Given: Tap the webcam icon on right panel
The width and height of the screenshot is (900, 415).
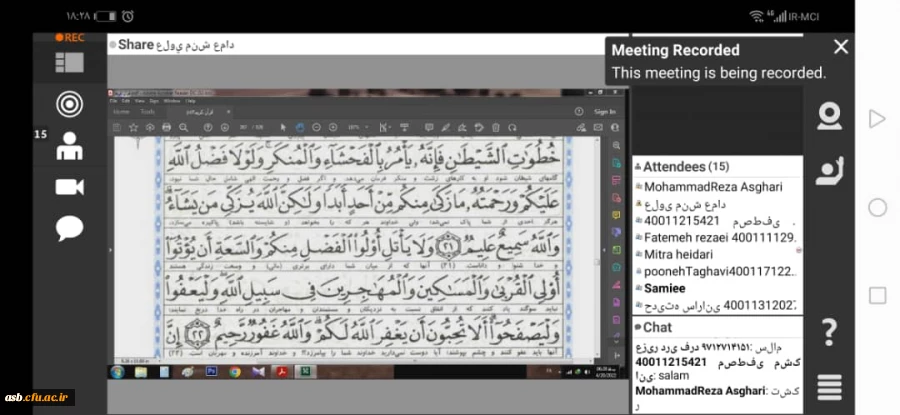Looking at the screenshot, I should tap(828, 117).
